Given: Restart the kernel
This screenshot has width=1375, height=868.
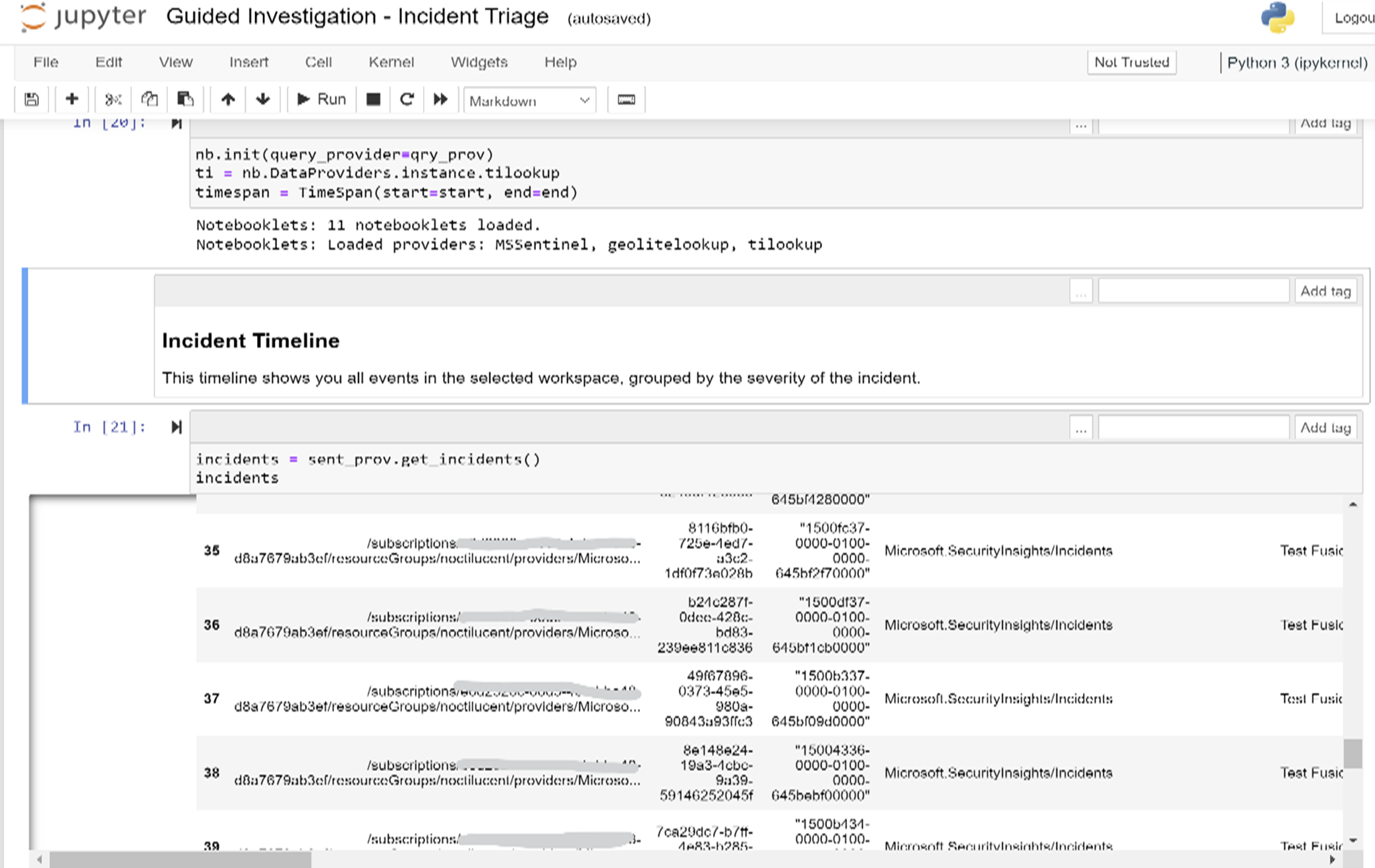Looking at the screenshot, I should (x=407, y=99).
